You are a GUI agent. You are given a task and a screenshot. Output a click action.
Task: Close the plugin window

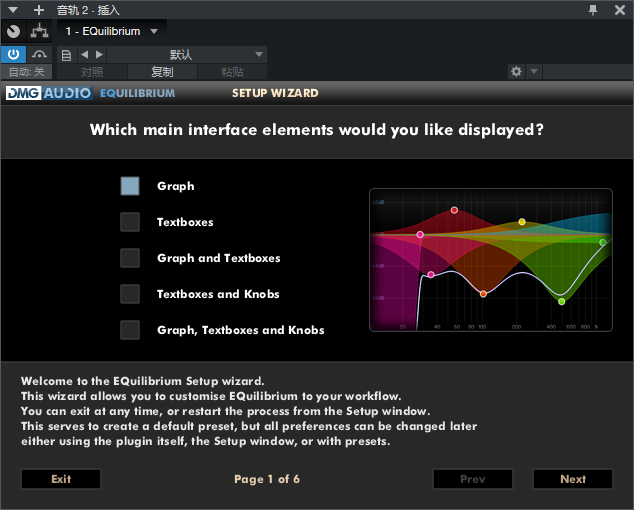619,10
